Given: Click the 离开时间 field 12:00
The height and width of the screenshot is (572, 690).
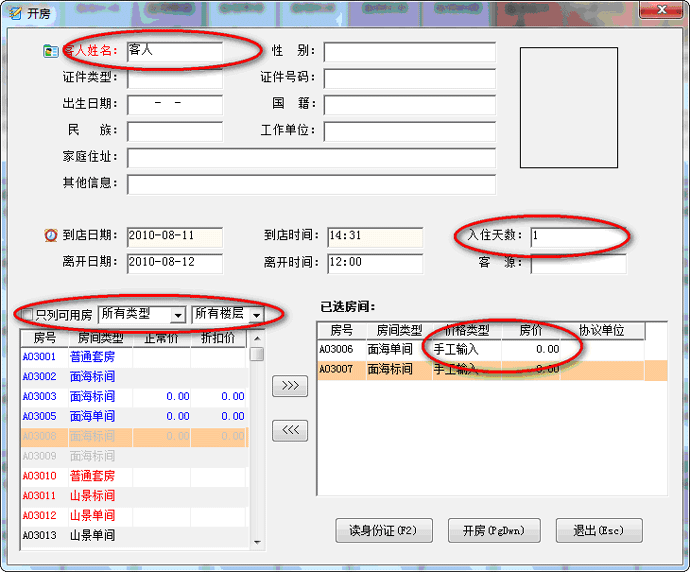Looking at the screenshot, I should [375, 264].
